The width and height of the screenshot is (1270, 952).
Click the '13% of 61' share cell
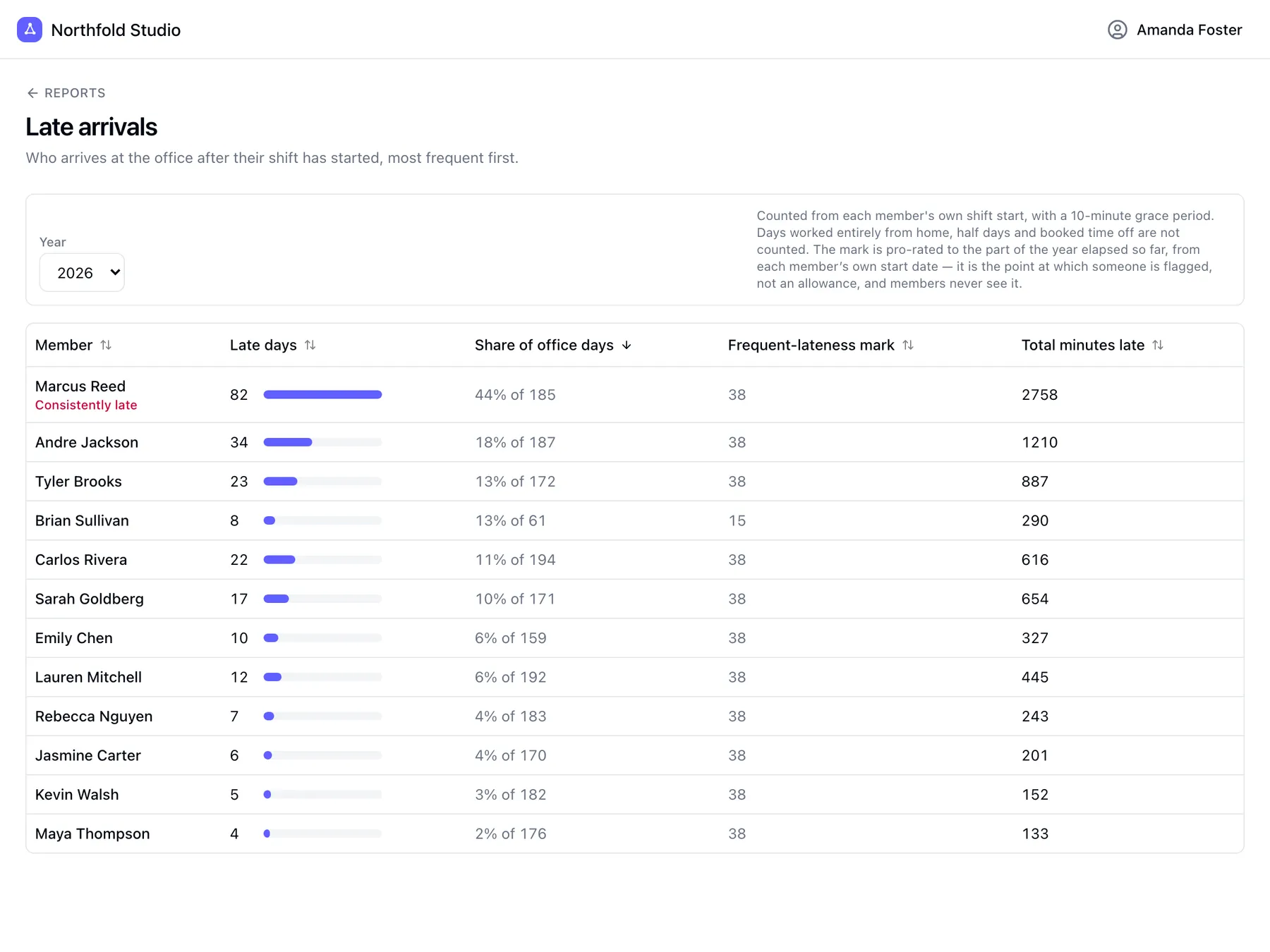[x=510, y=520]
